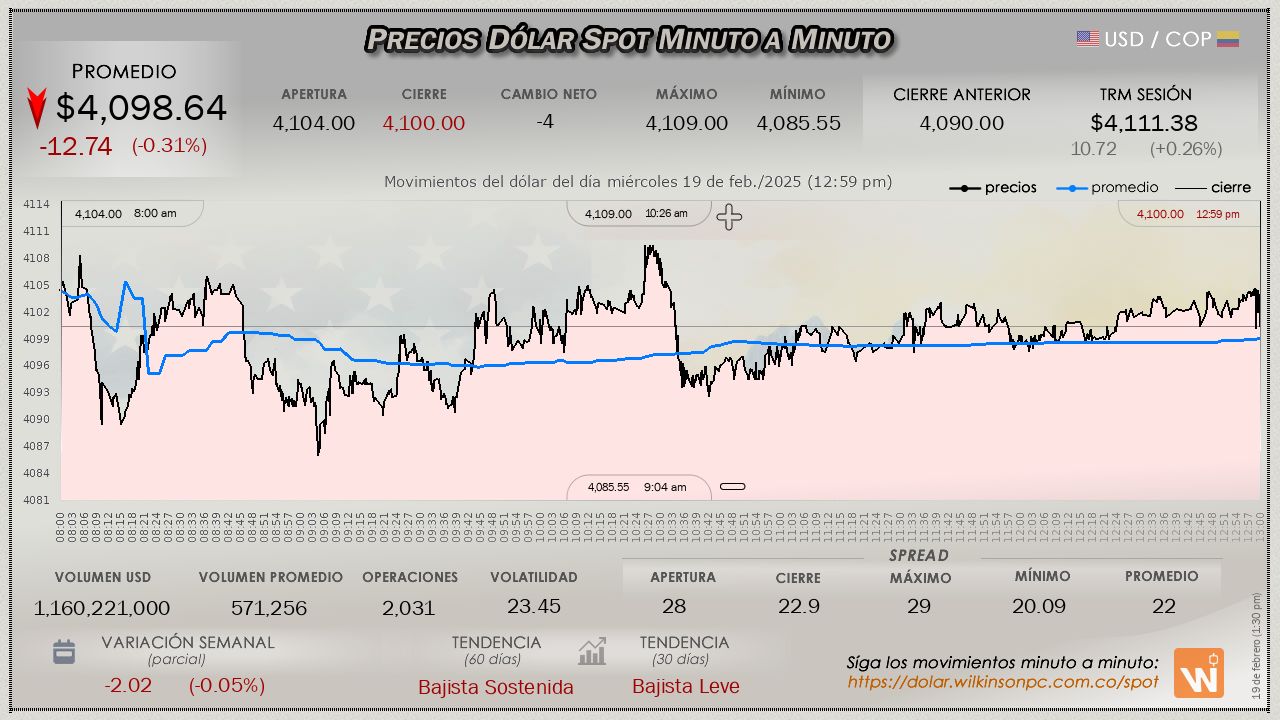This screenshot has width=1280, height=720.
Task: Click the Promedio price $4,098.64
Action: pos(141,108)
